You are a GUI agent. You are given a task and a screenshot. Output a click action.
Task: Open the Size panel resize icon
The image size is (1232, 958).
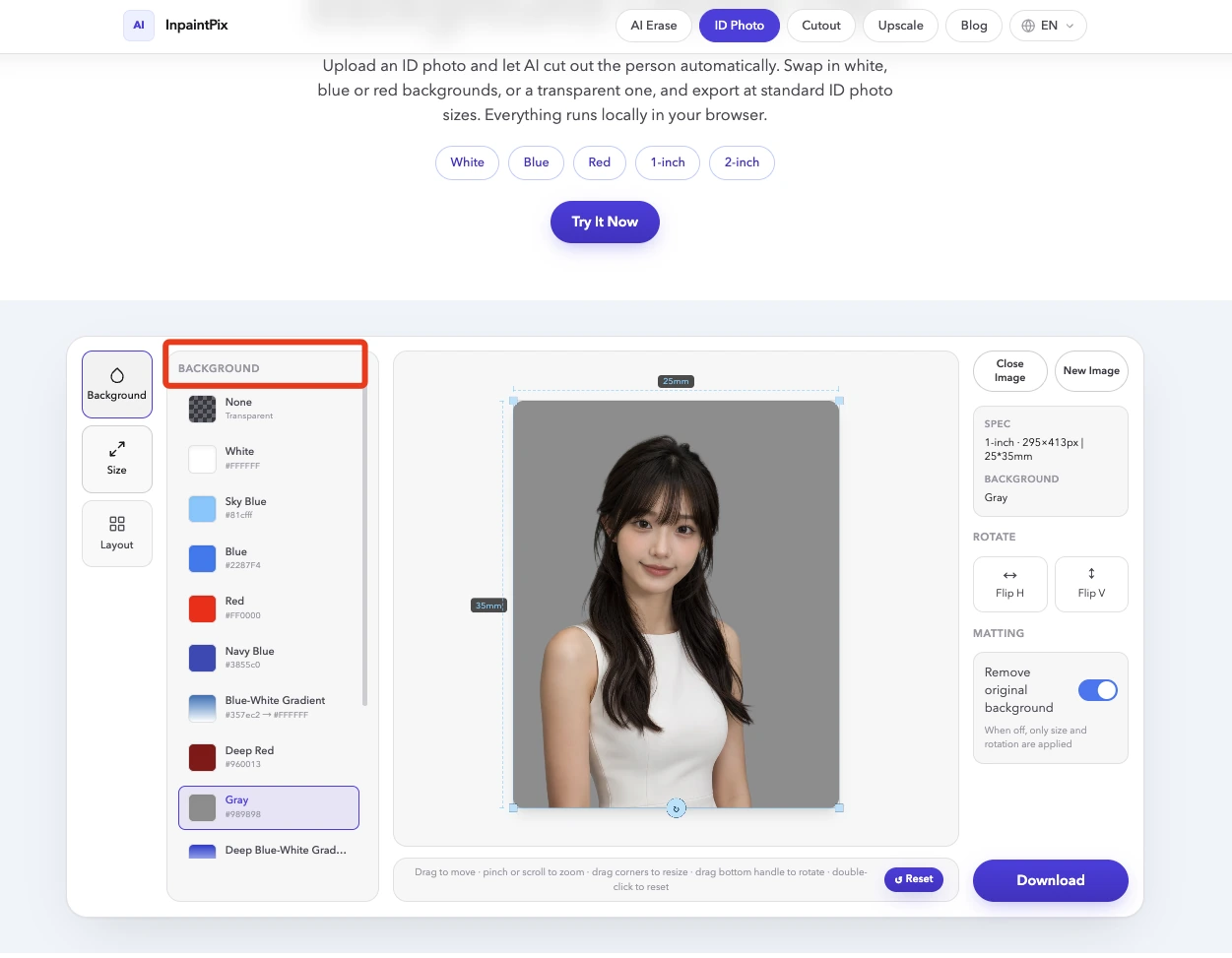coord(117,449)
